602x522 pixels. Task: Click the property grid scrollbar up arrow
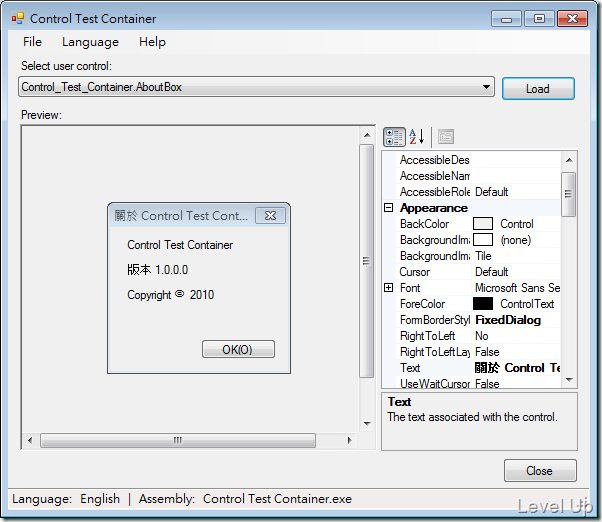pos(569,160)
